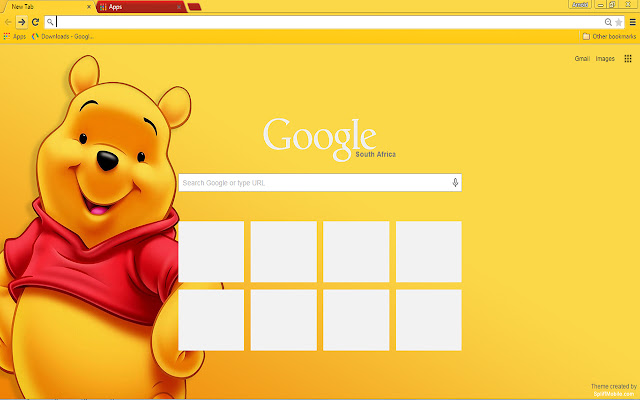
Task: Expand the Other bookmarks folder
Action: coord(609,36)
